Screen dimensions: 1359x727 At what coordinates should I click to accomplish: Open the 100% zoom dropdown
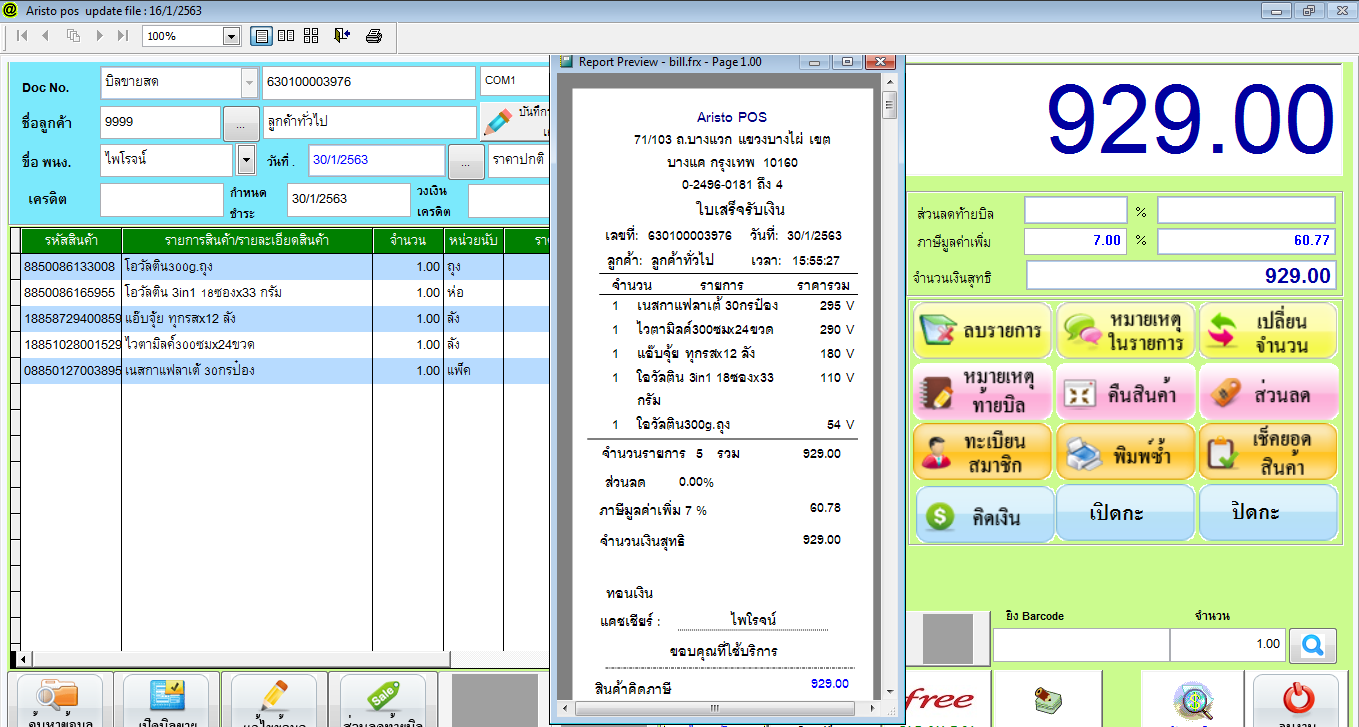(231, 36)
